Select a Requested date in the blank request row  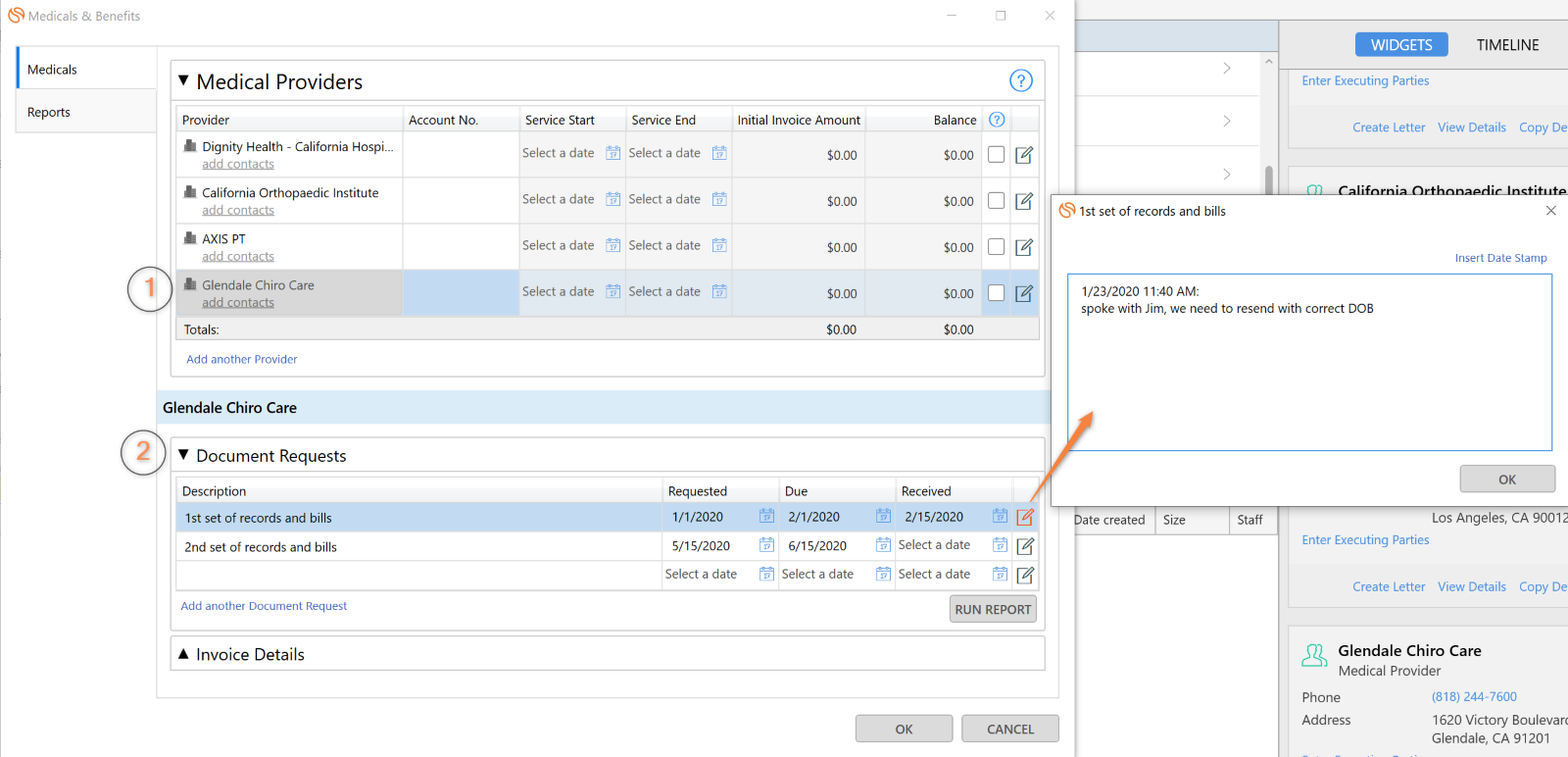[701, 575]
